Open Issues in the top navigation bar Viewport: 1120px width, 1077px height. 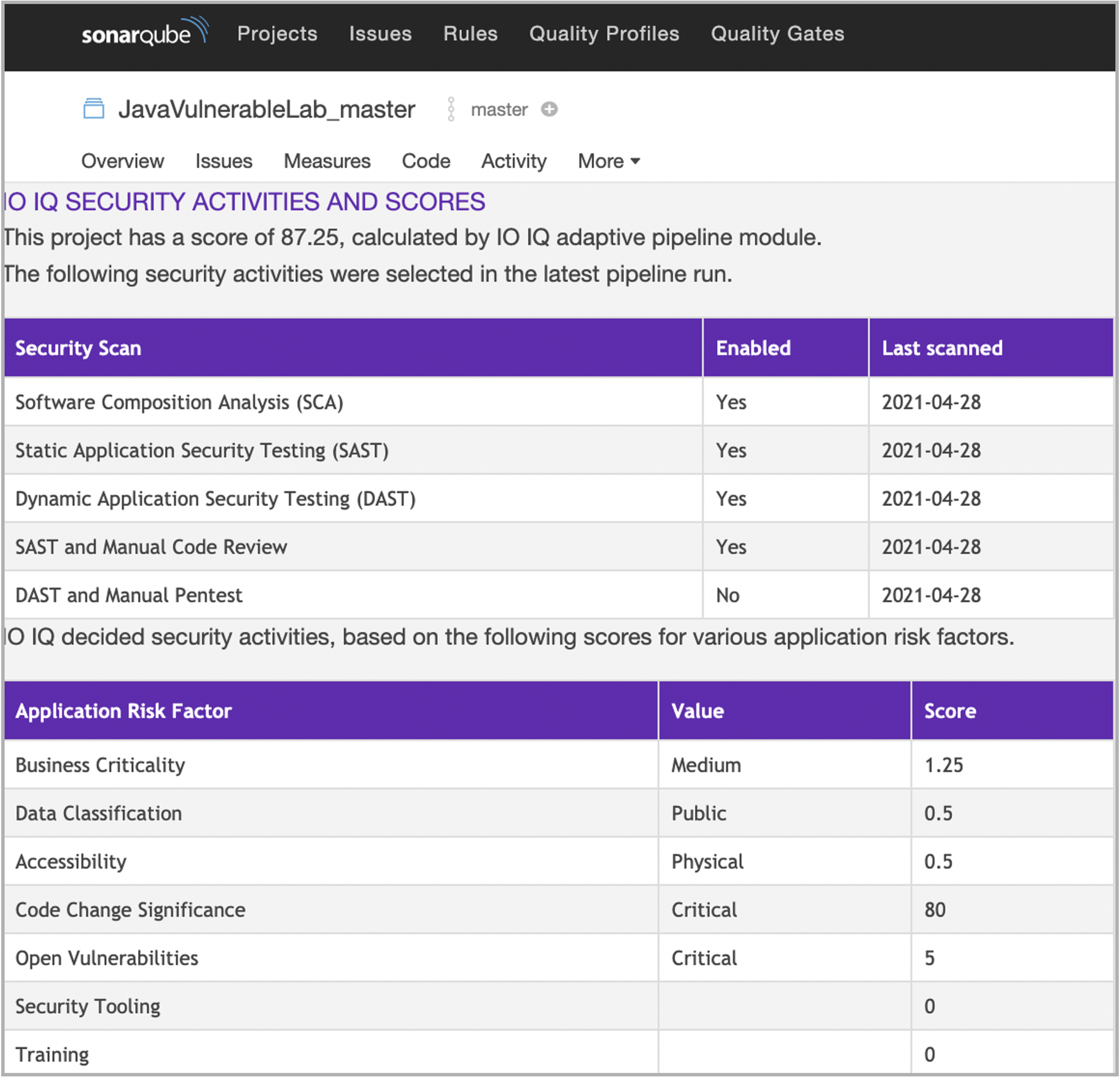point(380,33)
